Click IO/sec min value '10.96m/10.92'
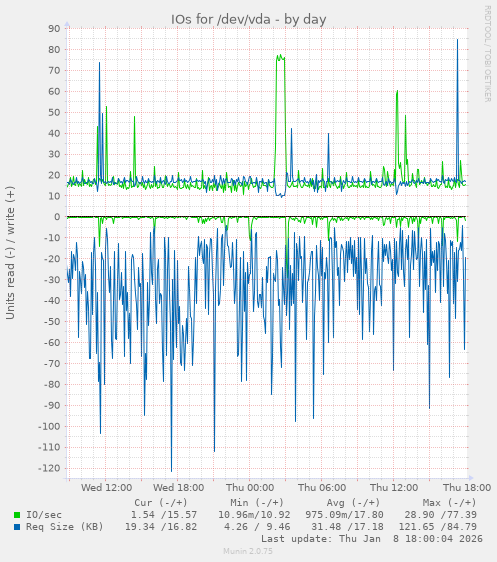This screenshot has height=562, width=497. (x=254, y=515)
